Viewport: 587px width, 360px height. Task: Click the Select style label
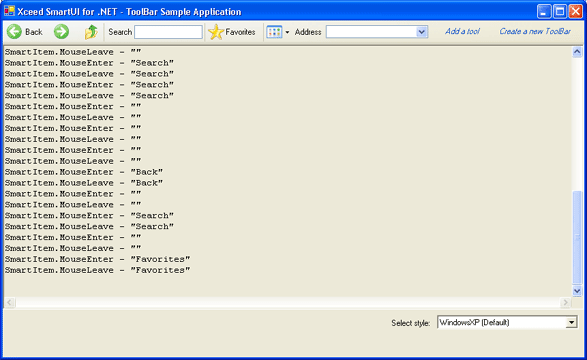(411, 323)
